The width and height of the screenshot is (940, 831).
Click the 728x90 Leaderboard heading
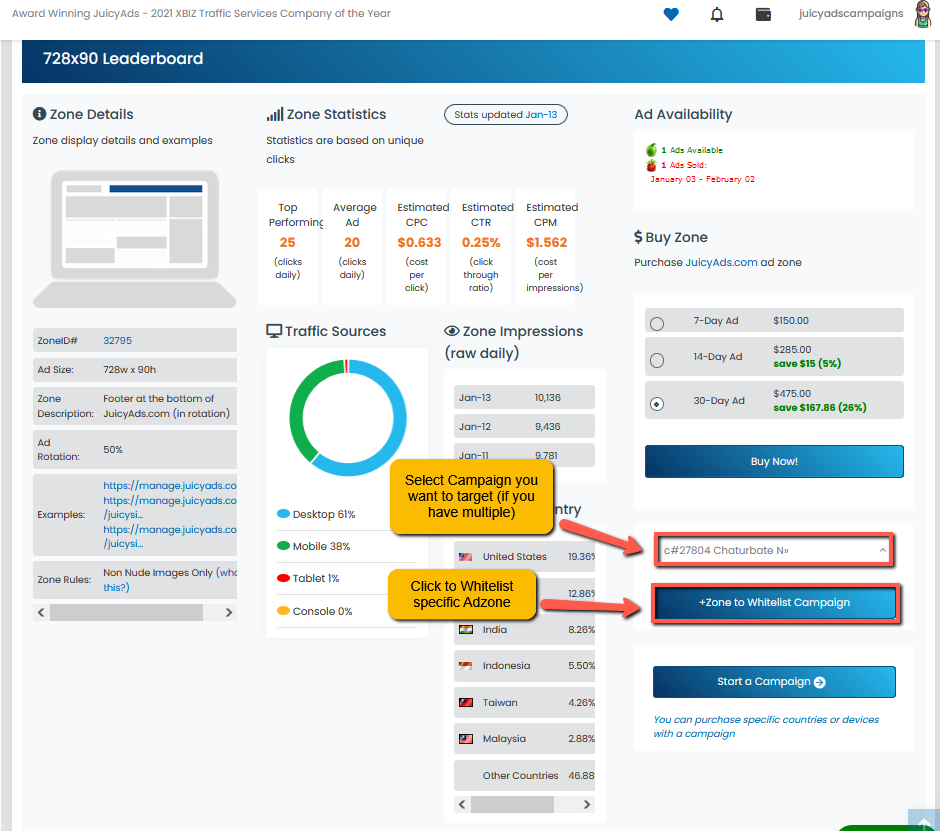pos(123,59)
